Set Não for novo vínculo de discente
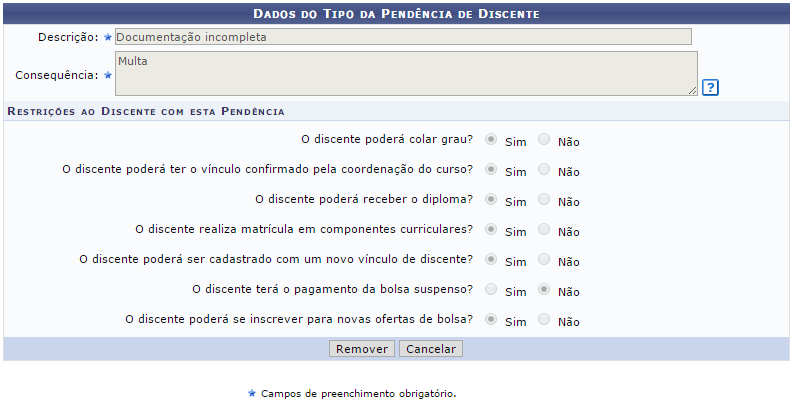Viewport: 792px width, 402px height. 543,259
